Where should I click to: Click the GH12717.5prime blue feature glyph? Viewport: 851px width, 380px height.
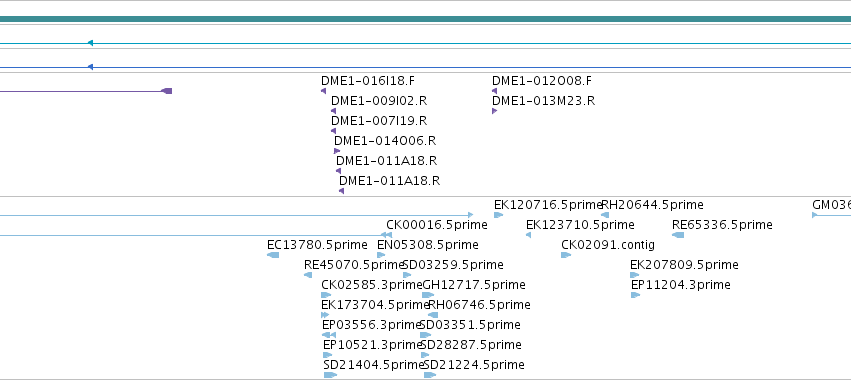click(x=428, y=295)
